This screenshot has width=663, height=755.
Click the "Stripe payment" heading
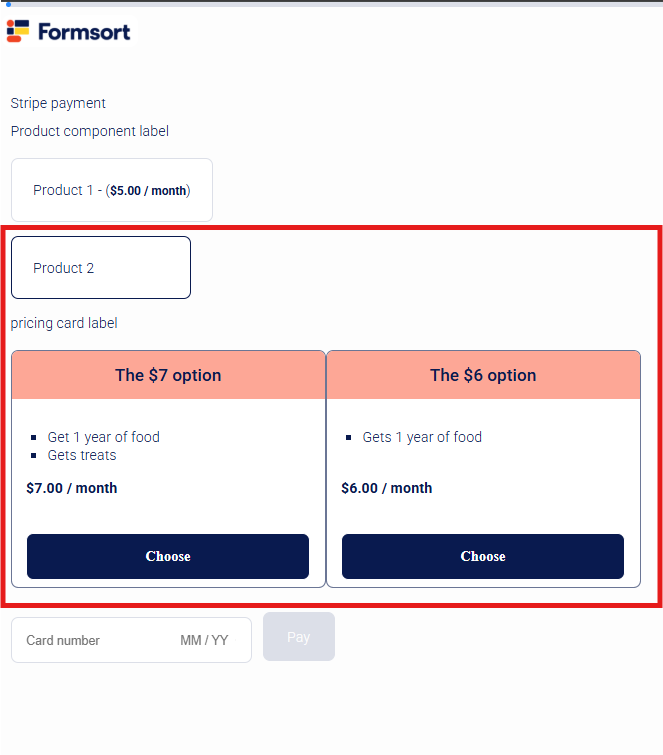click(58, 104)
